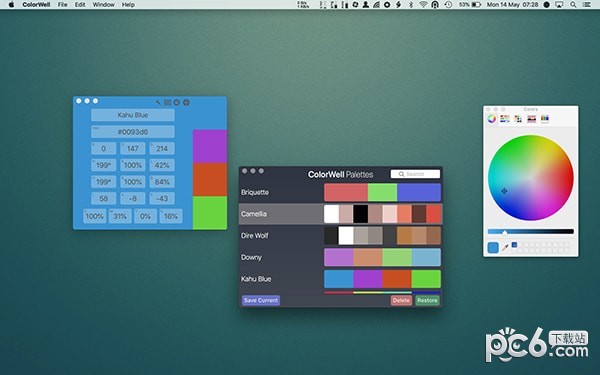Open the Edit menu
Image resolution: width=600 pixels, height=375 pixels.
[x=80, y=5]
